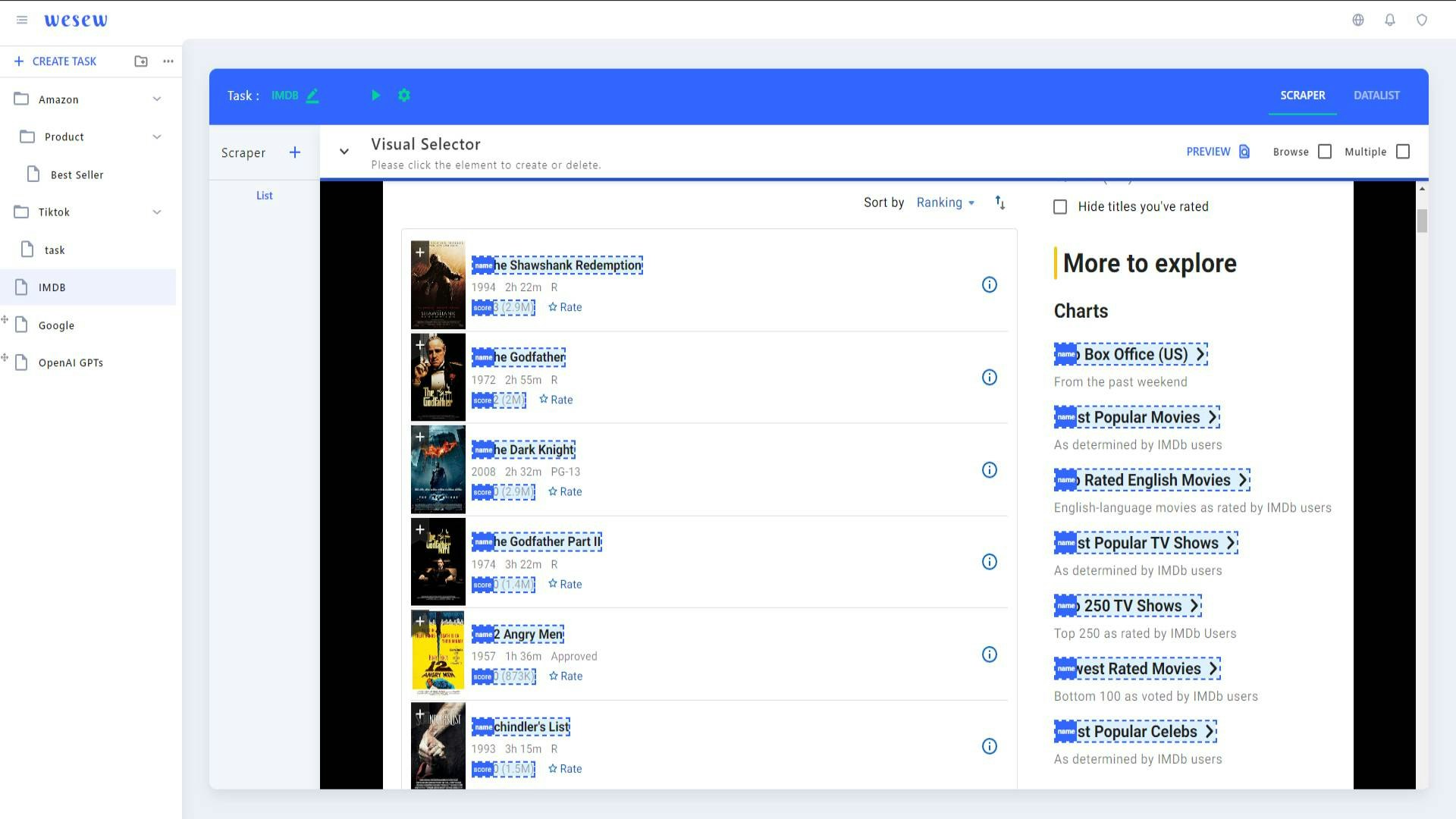Open the Most Popular Celebs link
The width and height of the screenshot is (1456, 819).
coord(1135,732)
